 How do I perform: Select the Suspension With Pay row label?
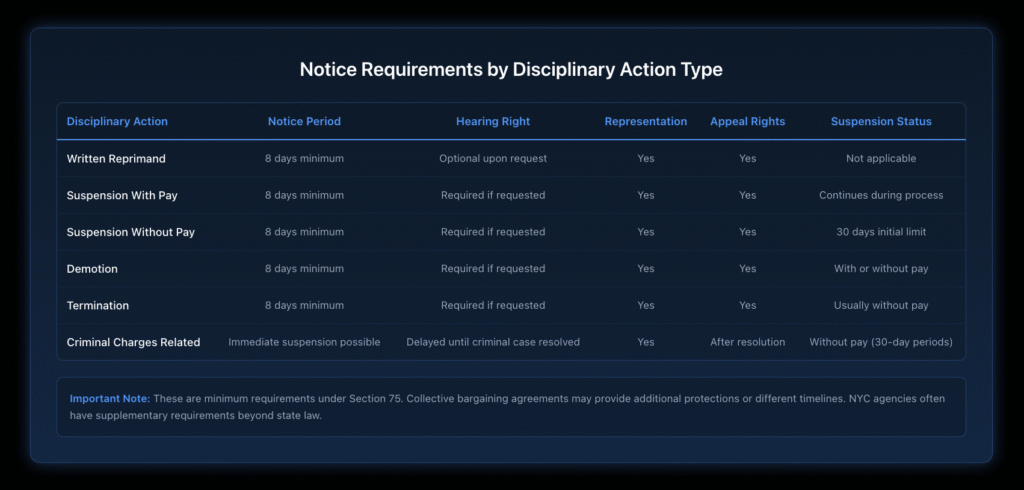(122, 195)
